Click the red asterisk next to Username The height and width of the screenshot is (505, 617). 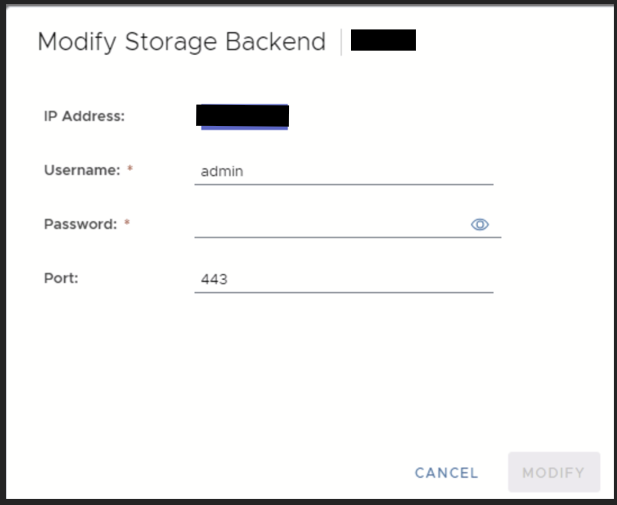pos(129,170)
